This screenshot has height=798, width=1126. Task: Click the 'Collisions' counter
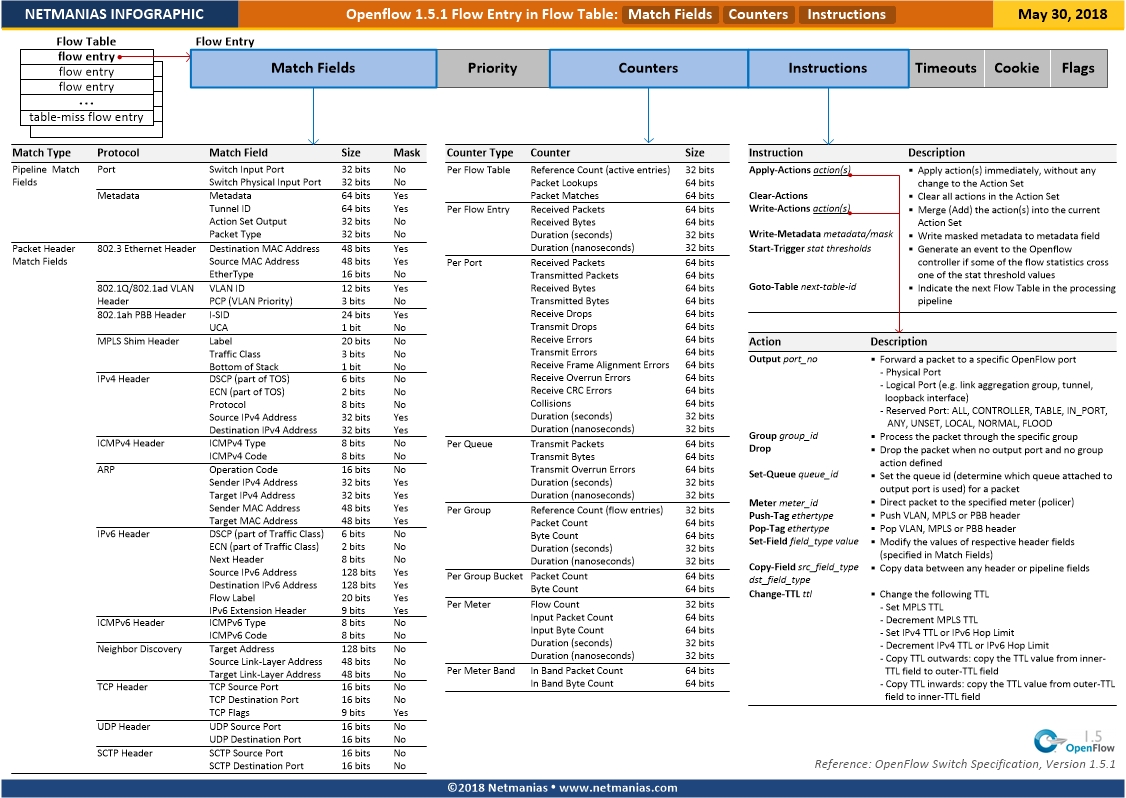click(551, 404)
